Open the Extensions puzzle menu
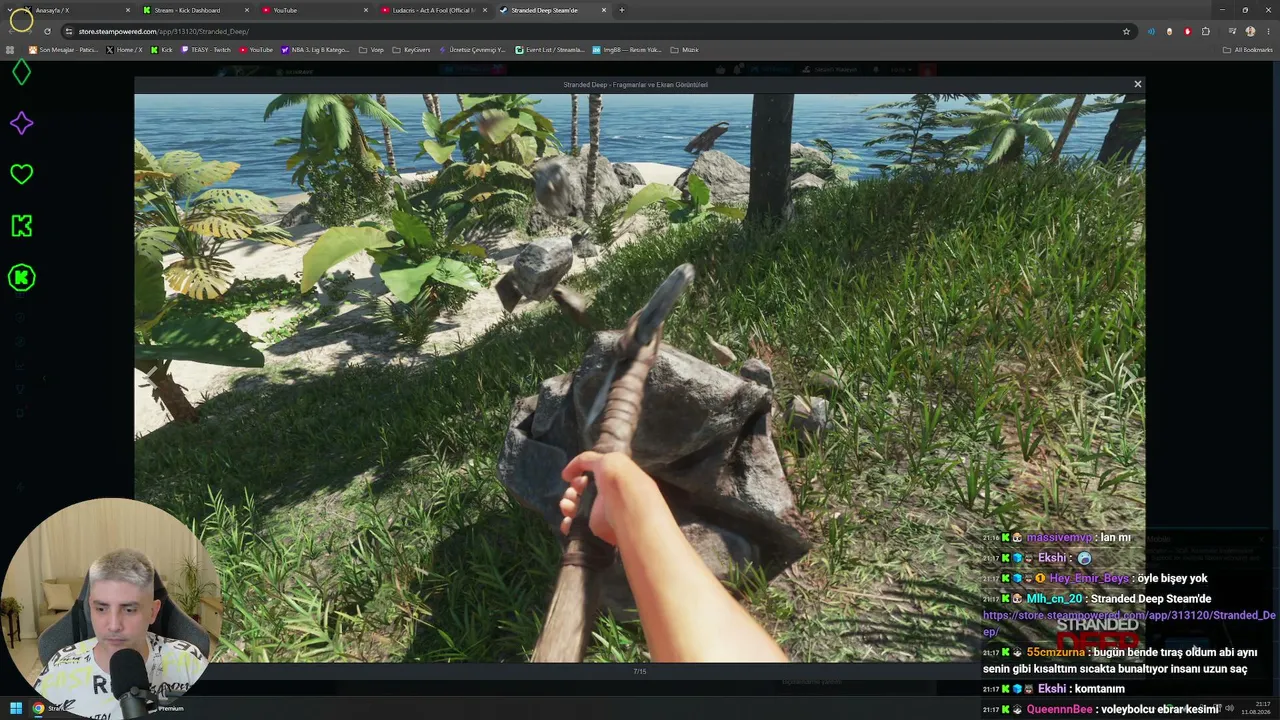1280x720 pixels. pos(1206,31)
